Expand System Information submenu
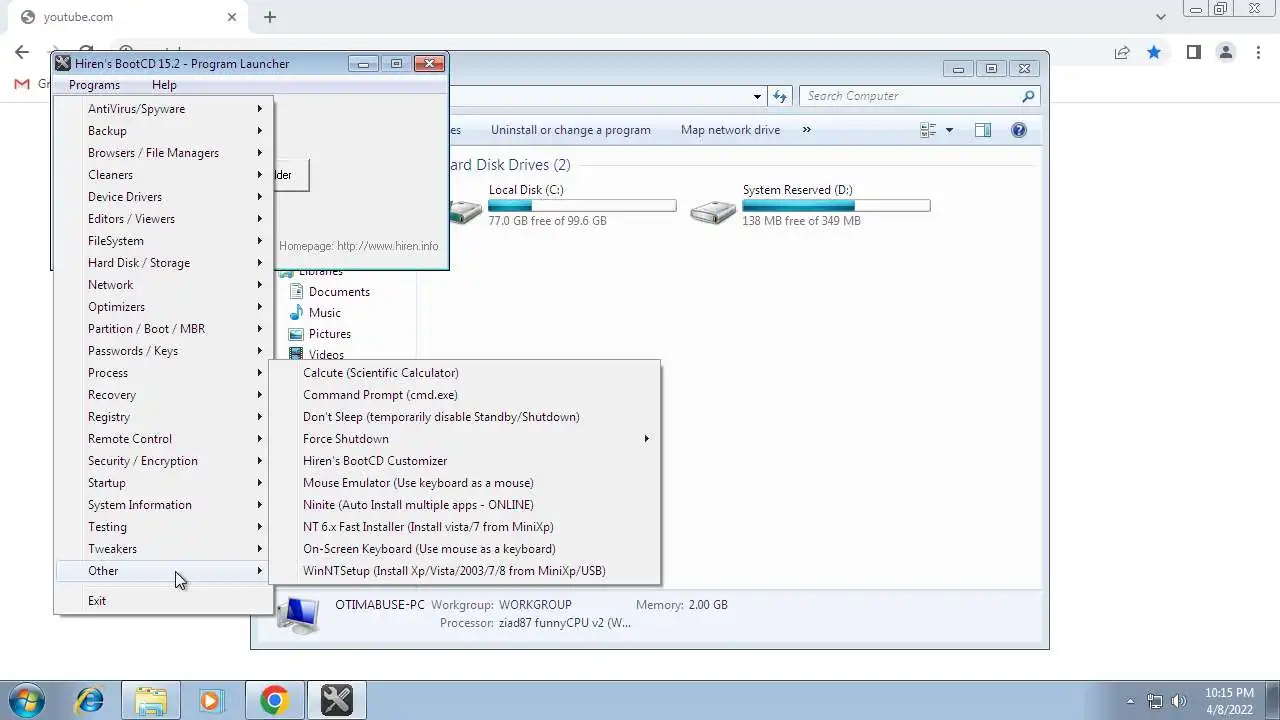 (164, 505)
